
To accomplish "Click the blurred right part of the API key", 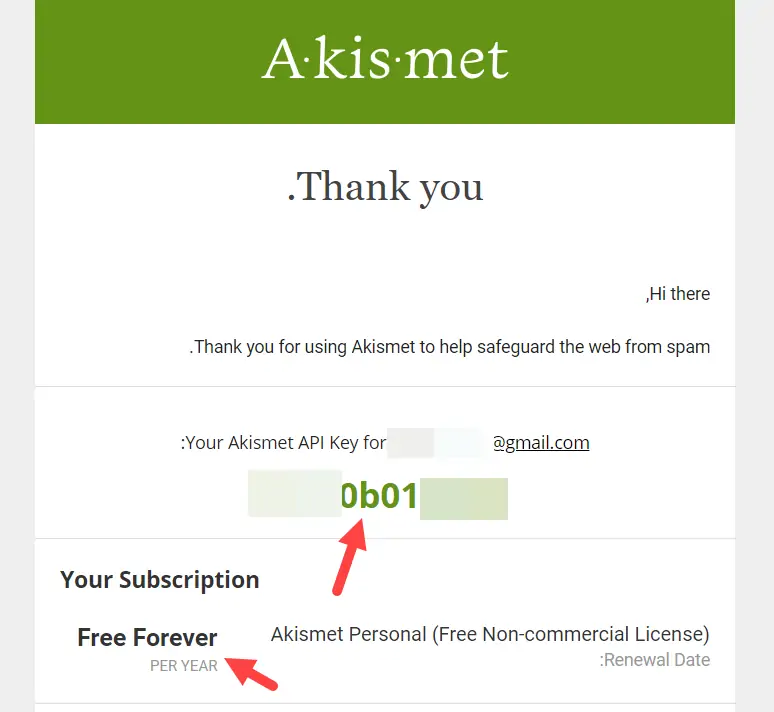I will click(463, 498).
